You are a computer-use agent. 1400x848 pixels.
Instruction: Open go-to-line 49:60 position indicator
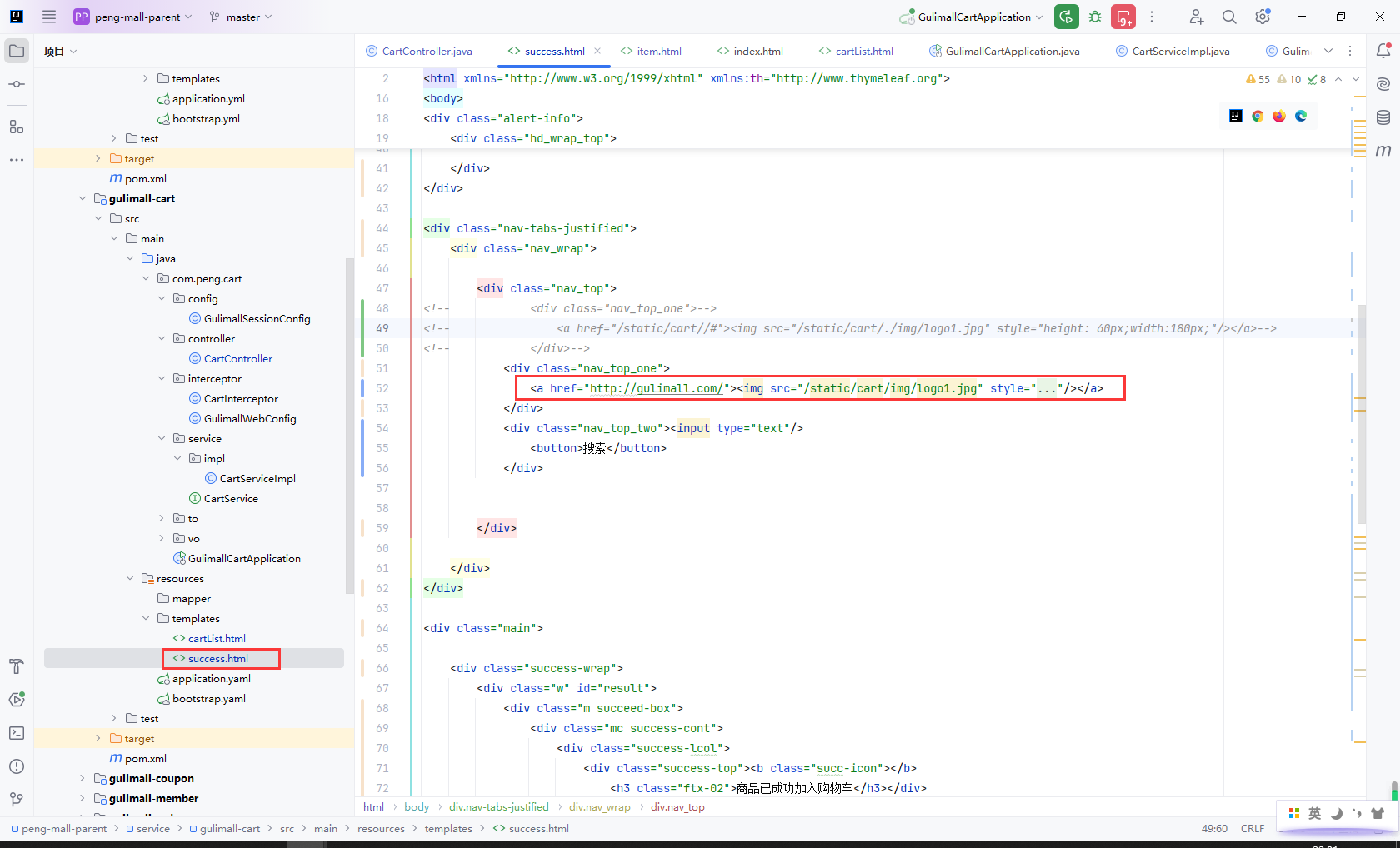pos(1214,828)
